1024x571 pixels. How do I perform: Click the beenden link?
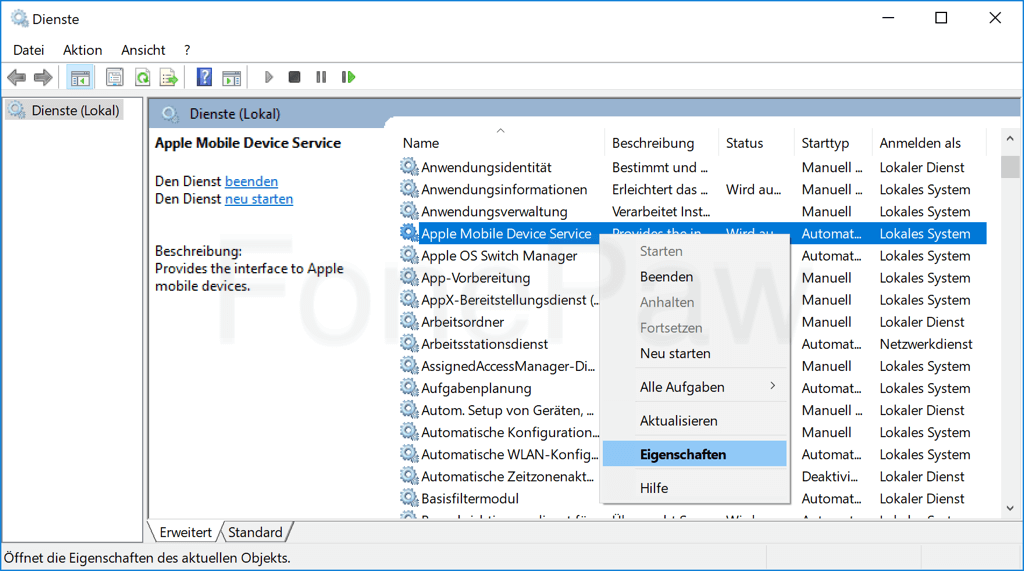tap(251, 182)
